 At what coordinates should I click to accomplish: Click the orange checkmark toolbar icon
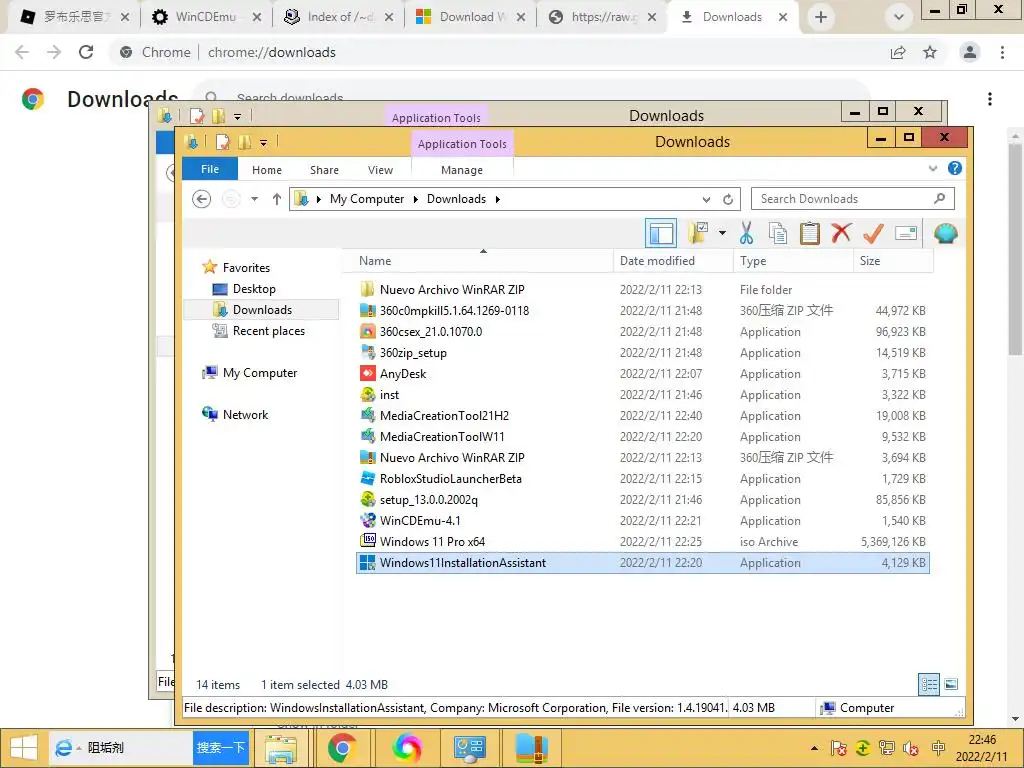point(873,233)
